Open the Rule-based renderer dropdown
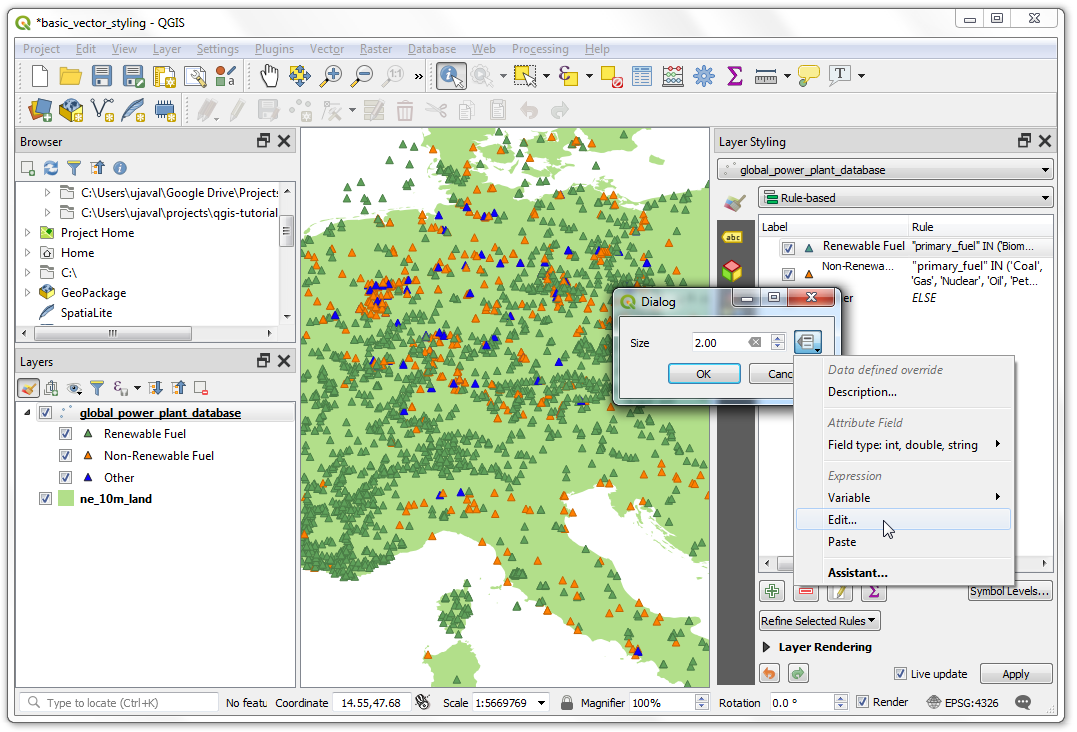Image resolution: width=1077 pixels, height=732 pixels. (x=906, y=198)
